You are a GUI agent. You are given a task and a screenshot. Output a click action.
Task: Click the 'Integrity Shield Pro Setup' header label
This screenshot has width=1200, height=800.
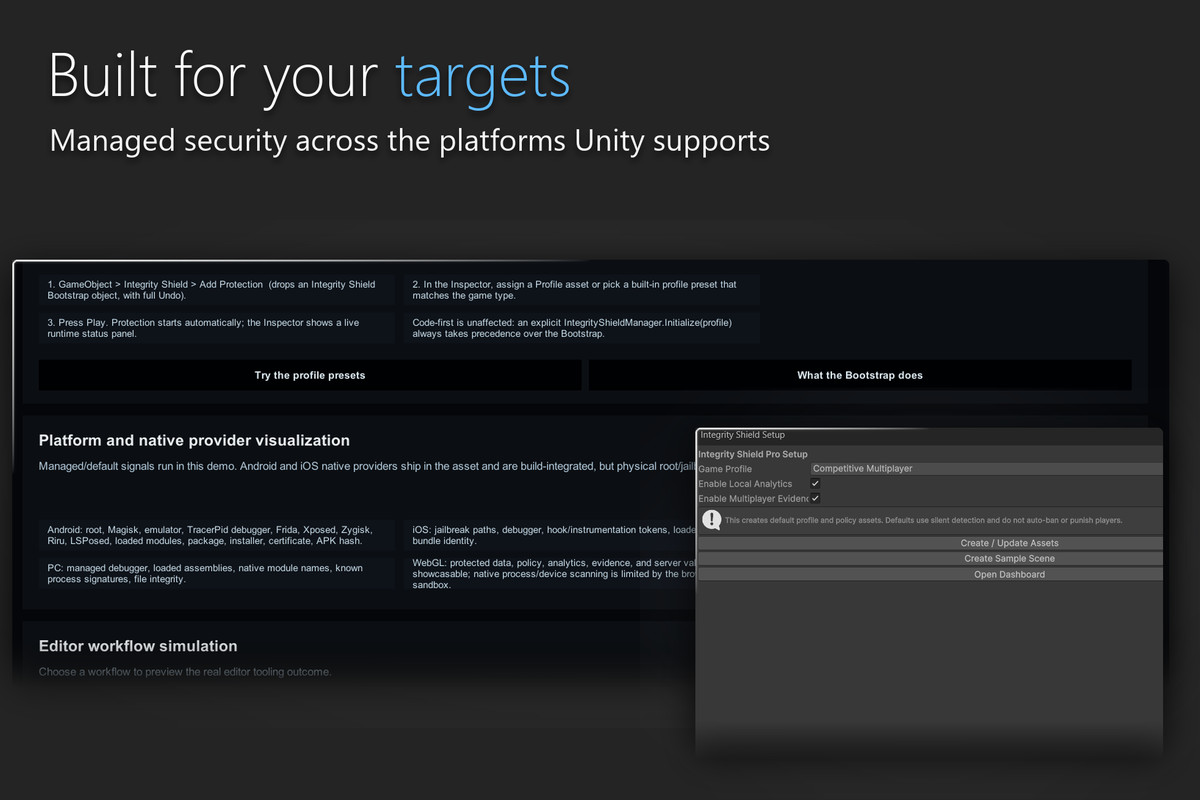[753, 454]
